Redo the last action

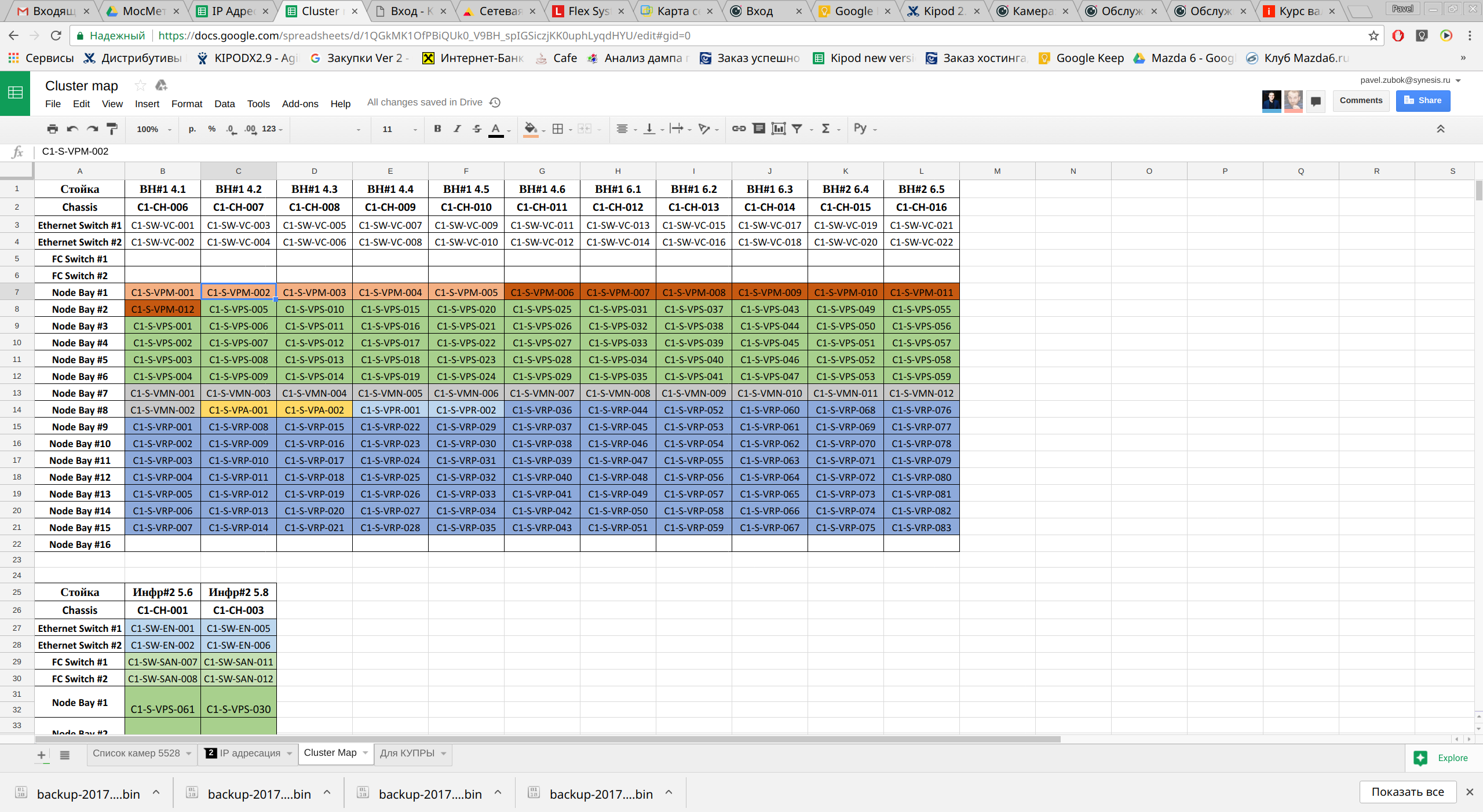(92, 129)
